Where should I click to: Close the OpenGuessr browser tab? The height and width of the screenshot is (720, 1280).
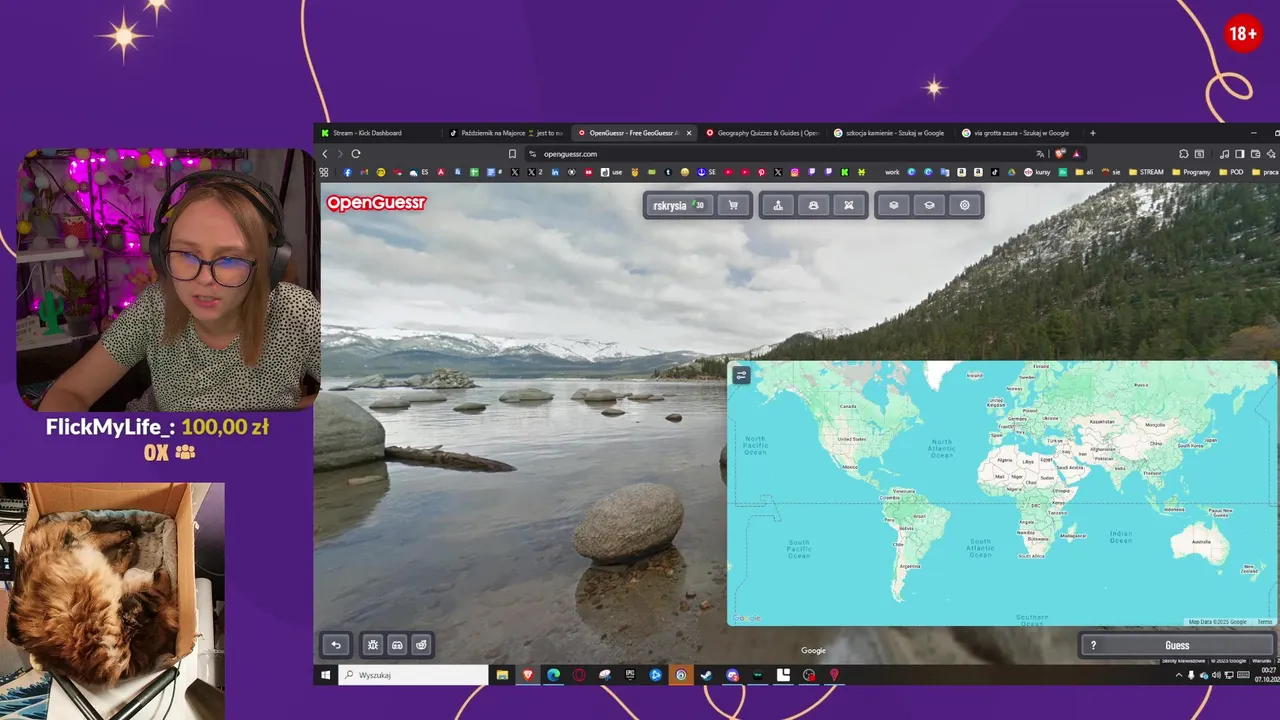pyautogui.click(x=689, y=133)
